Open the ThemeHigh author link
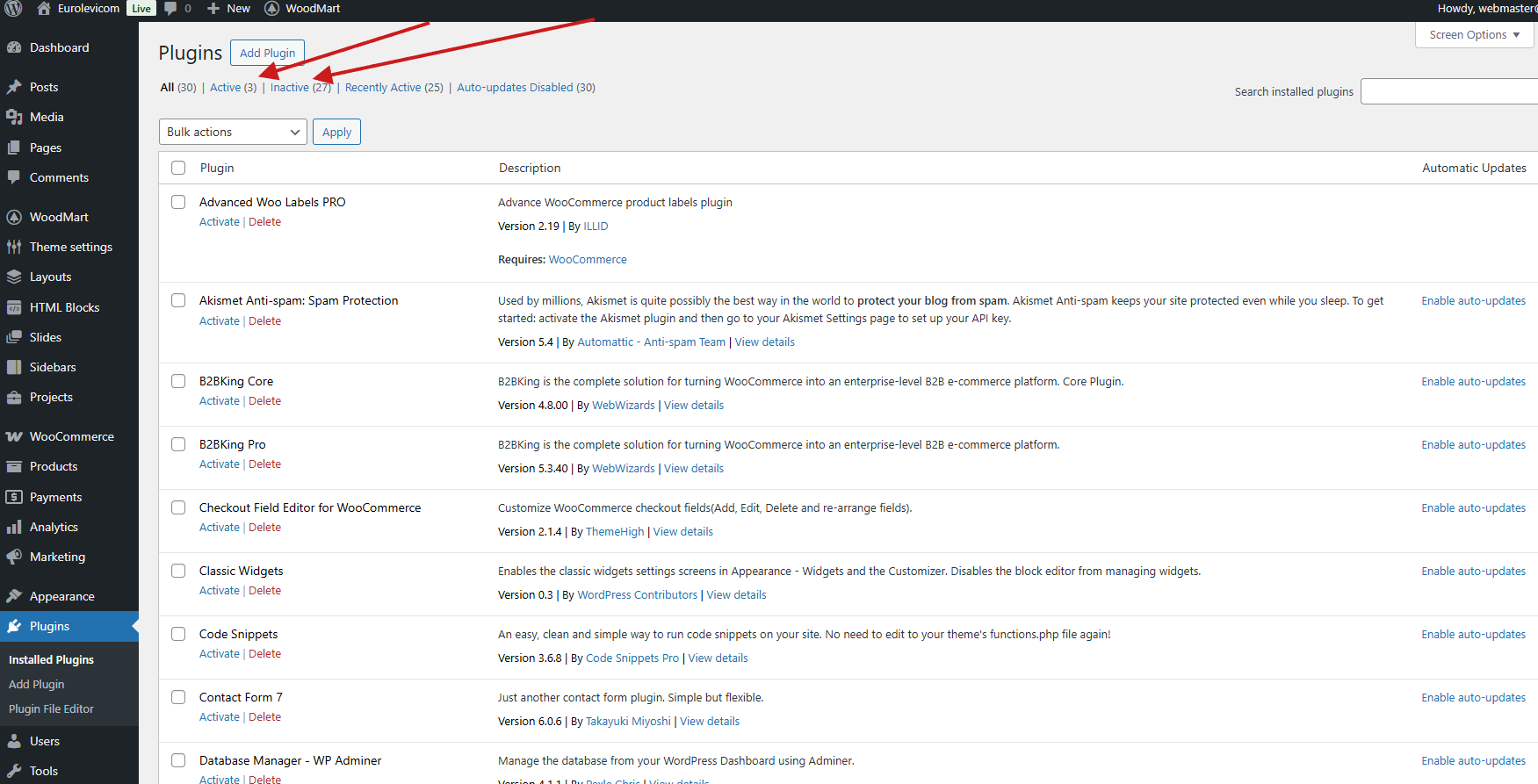 coord(615,531)
